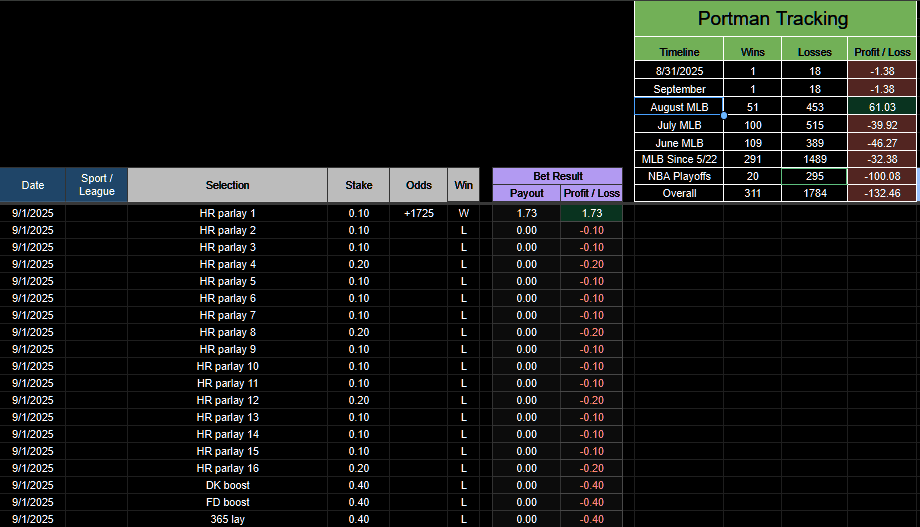Image resolution: width=920 pixels, height=527 pixels.
Task: Select the W result for HR parlay 1
Action: tap(464, 213)
